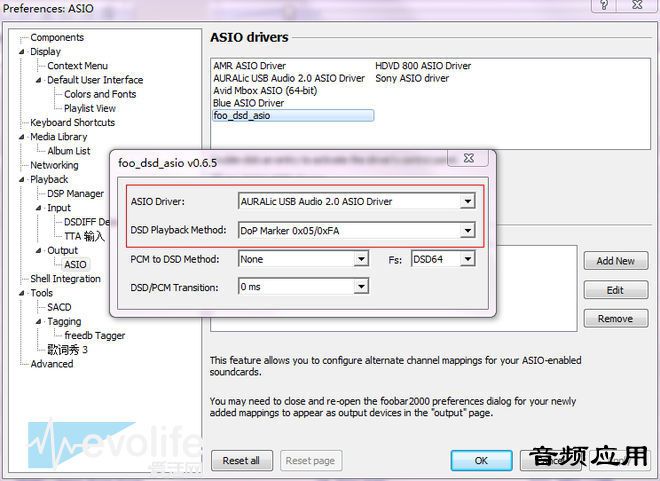This screenshot has width=660, height=481.
Task: Select HDVD 800 ASIO Driver entry
Action: pos(423,66)
